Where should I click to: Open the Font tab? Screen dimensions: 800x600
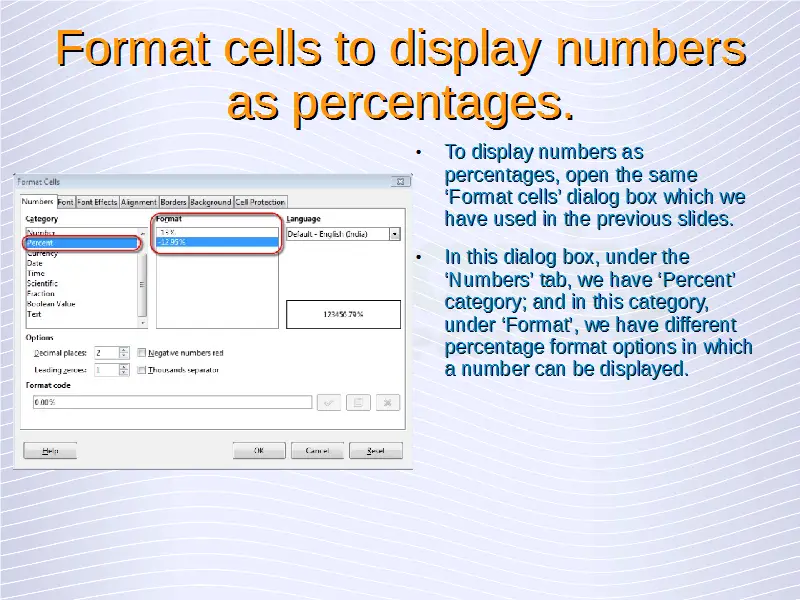point(65,202)
